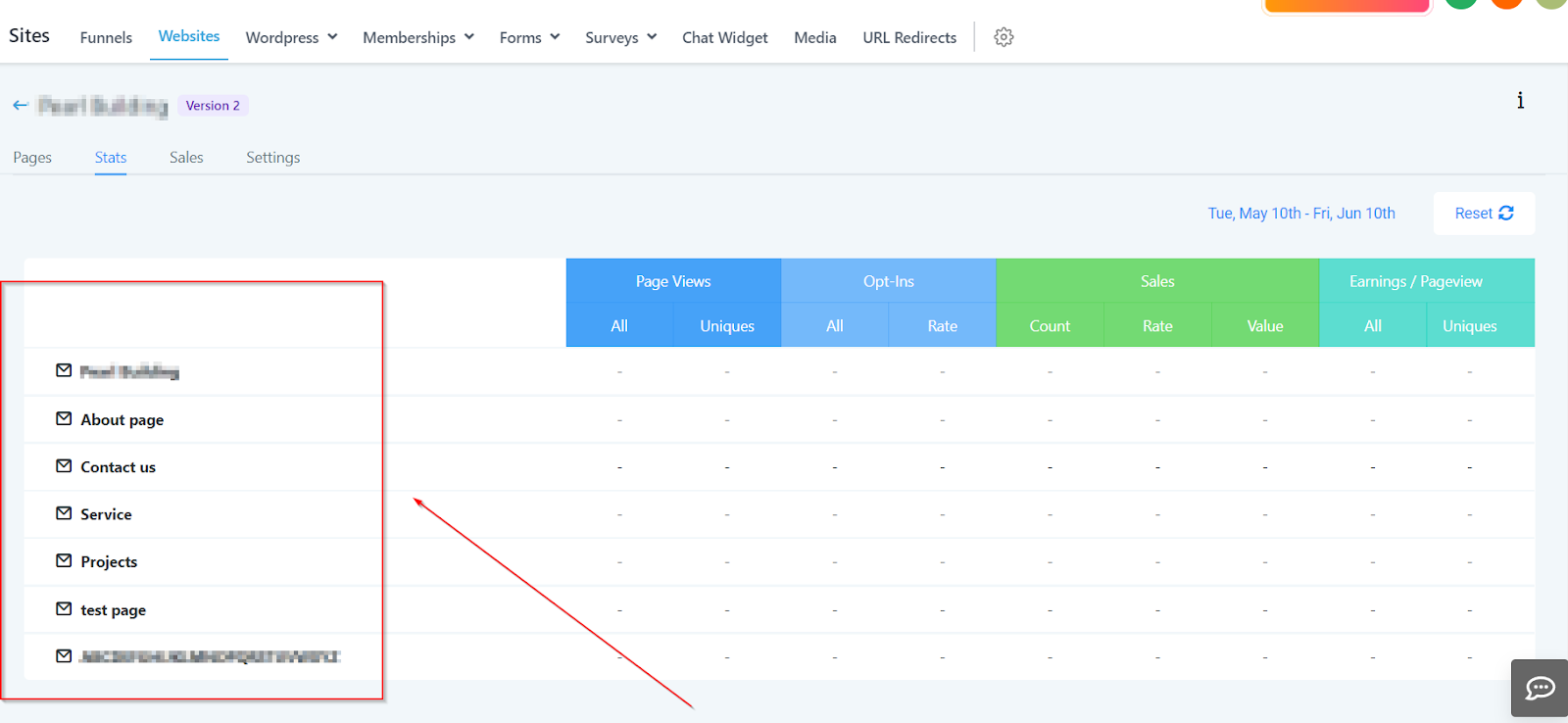Click the envelope icon next to About page
This screenshot has width=1568, height=723.
tap(64, 418)
